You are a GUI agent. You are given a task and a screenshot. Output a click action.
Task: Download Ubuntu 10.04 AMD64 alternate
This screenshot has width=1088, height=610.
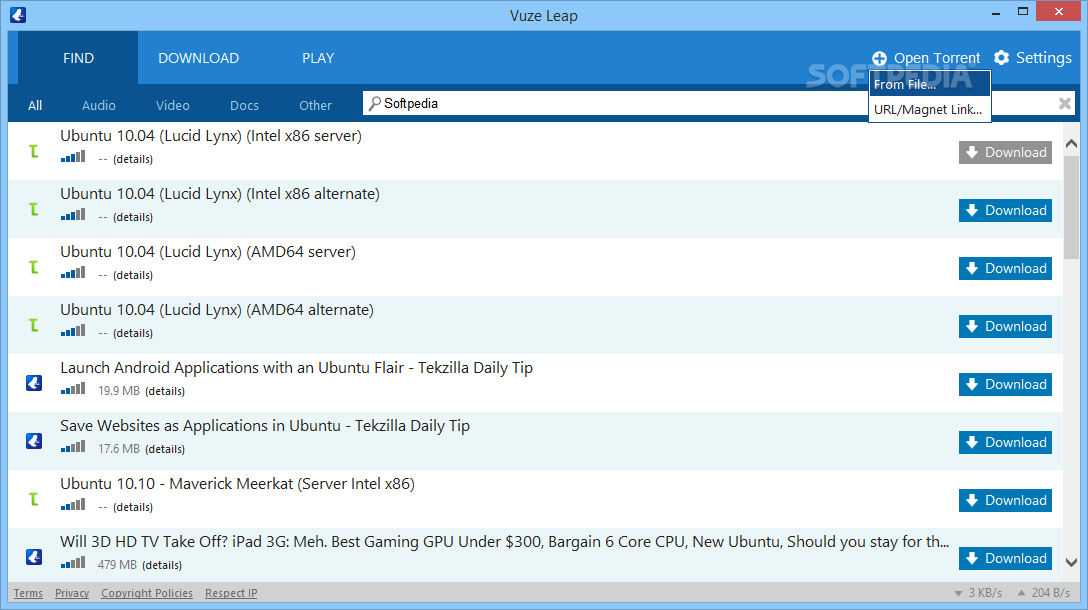pos(1005,326)
